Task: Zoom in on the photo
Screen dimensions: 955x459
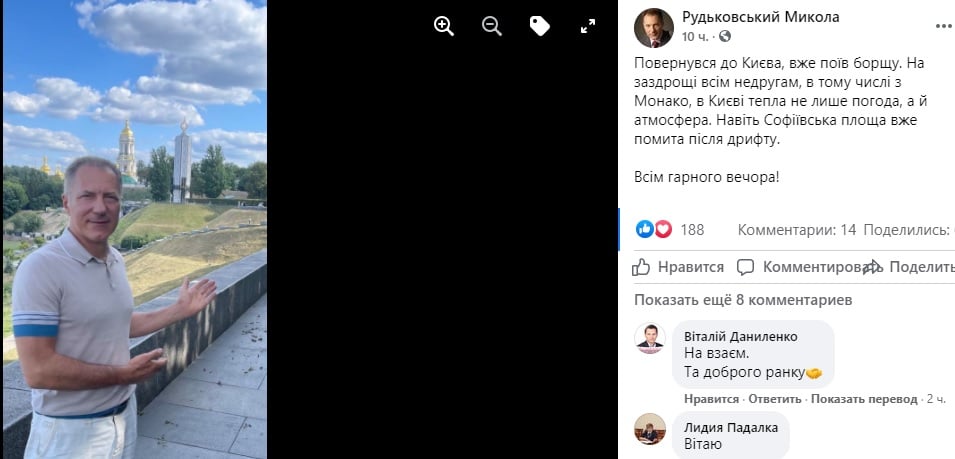Action: [x=444, y=26]
